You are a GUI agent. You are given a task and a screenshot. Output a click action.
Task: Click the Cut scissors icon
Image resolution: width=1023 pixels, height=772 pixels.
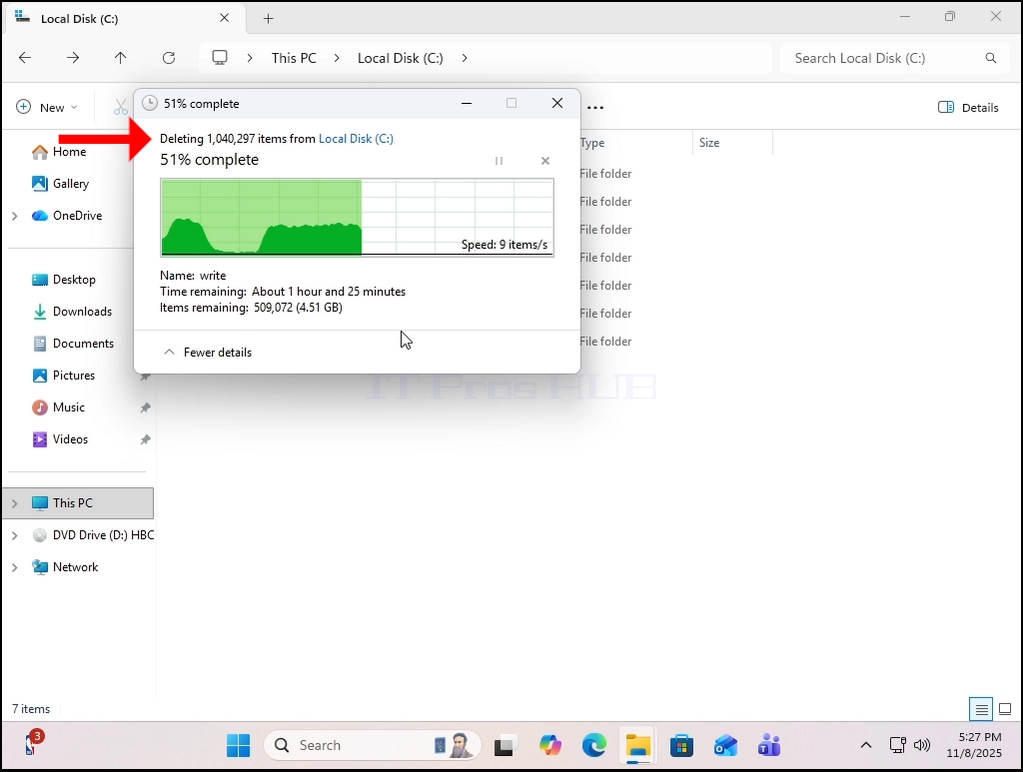click(120, 107)
